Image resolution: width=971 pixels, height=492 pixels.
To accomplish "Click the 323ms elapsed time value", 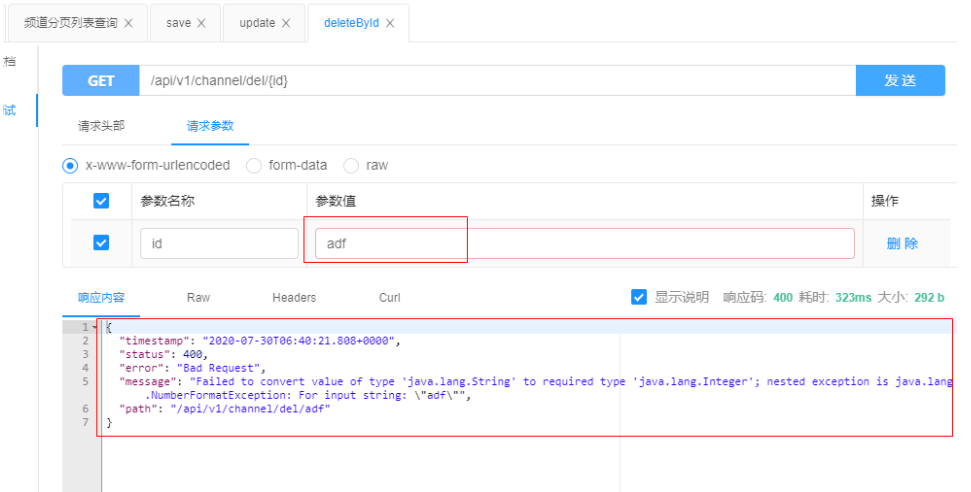I will point(853,297).
